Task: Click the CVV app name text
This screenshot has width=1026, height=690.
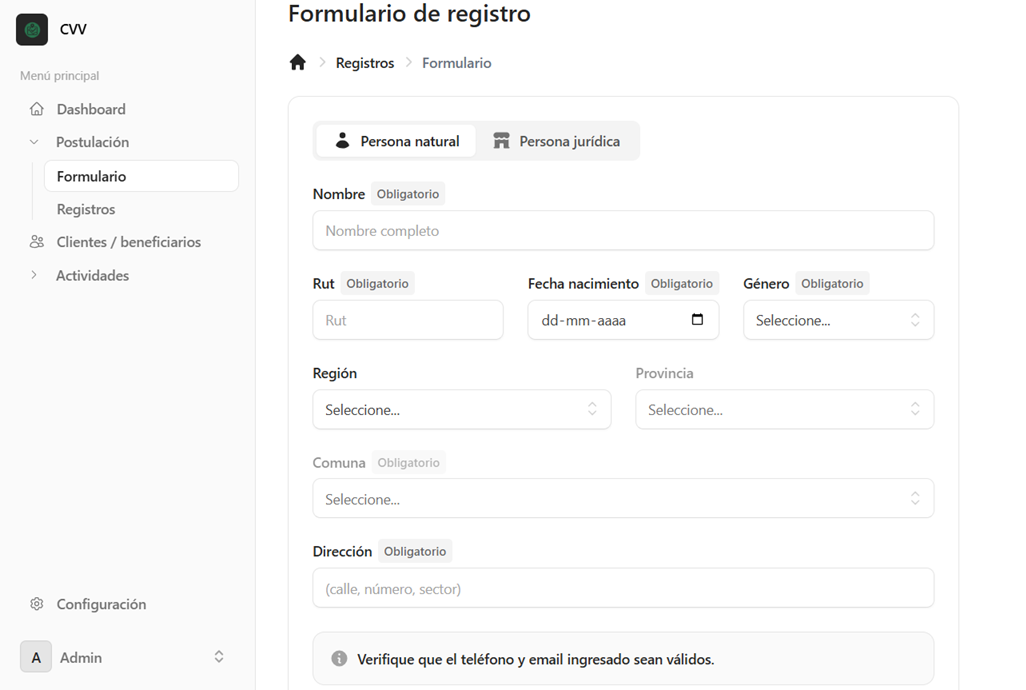Action: coord(73,29)
